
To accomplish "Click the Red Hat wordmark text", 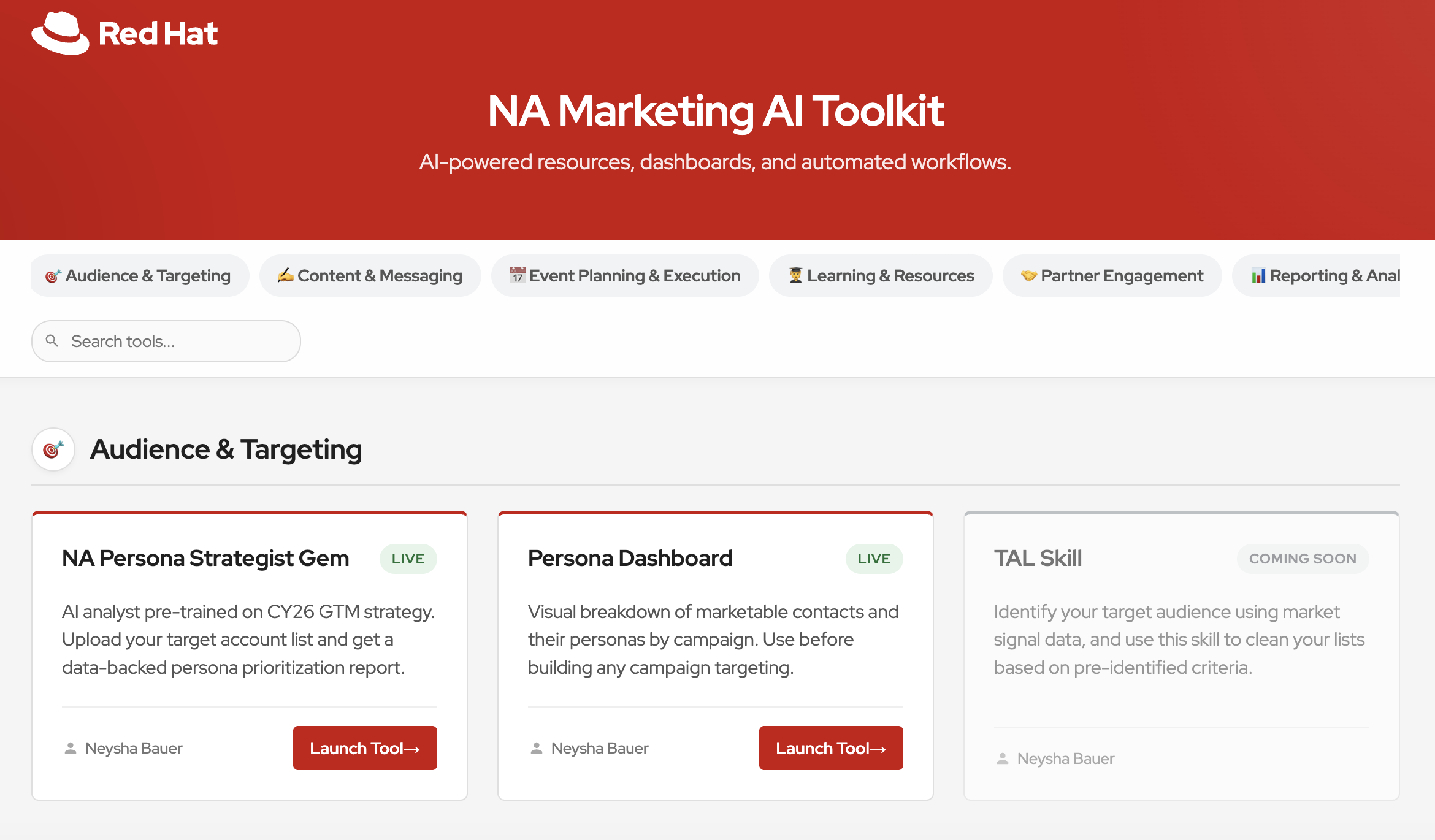I will [158, 33].
